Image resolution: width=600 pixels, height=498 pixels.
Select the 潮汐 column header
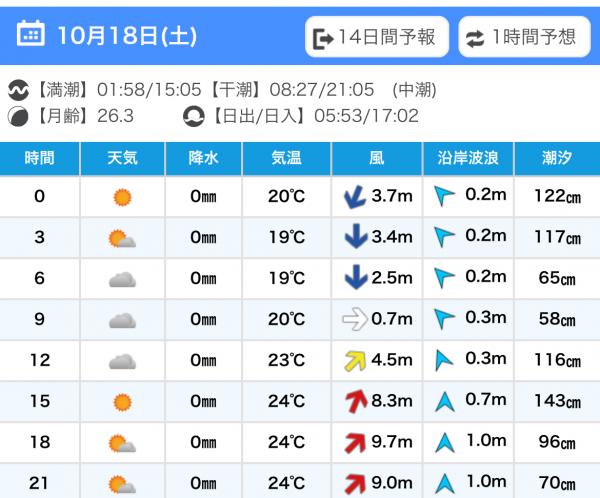coord(557,158)
